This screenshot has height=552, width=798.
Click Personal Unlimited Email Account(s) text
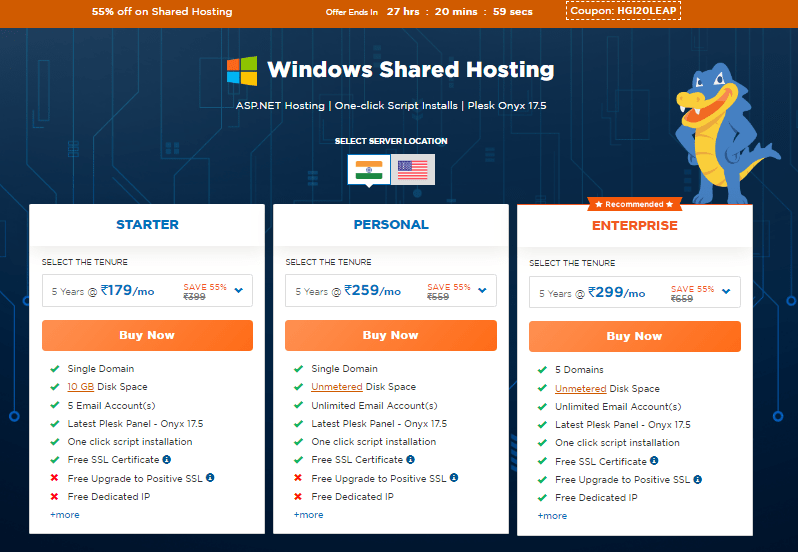coord(375,405)
